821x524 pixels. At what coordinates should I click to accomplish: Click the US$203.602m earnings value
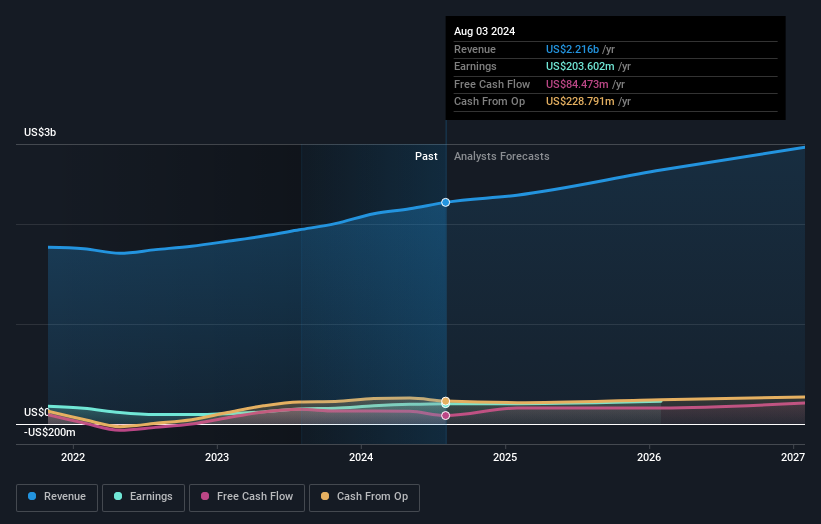coord(580,66)
